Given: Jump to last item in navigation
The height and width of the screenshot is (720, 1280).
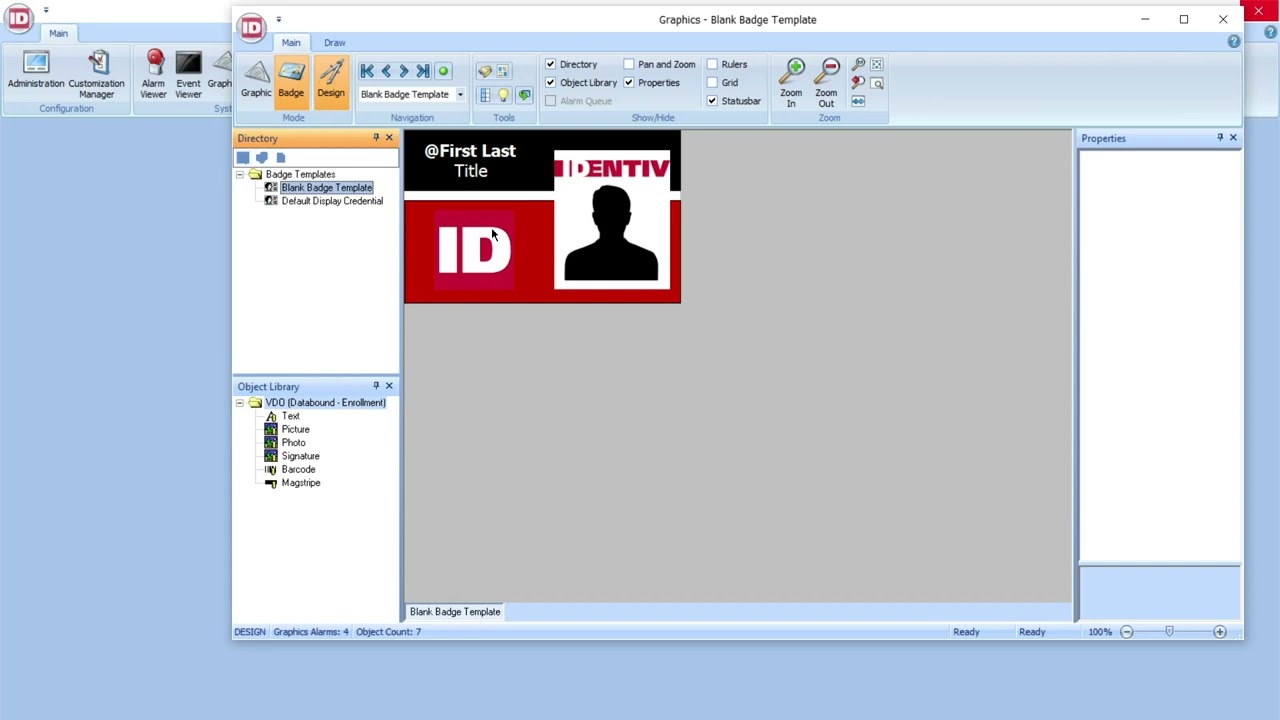Looking at the screenshot, I should coord(423,71).
